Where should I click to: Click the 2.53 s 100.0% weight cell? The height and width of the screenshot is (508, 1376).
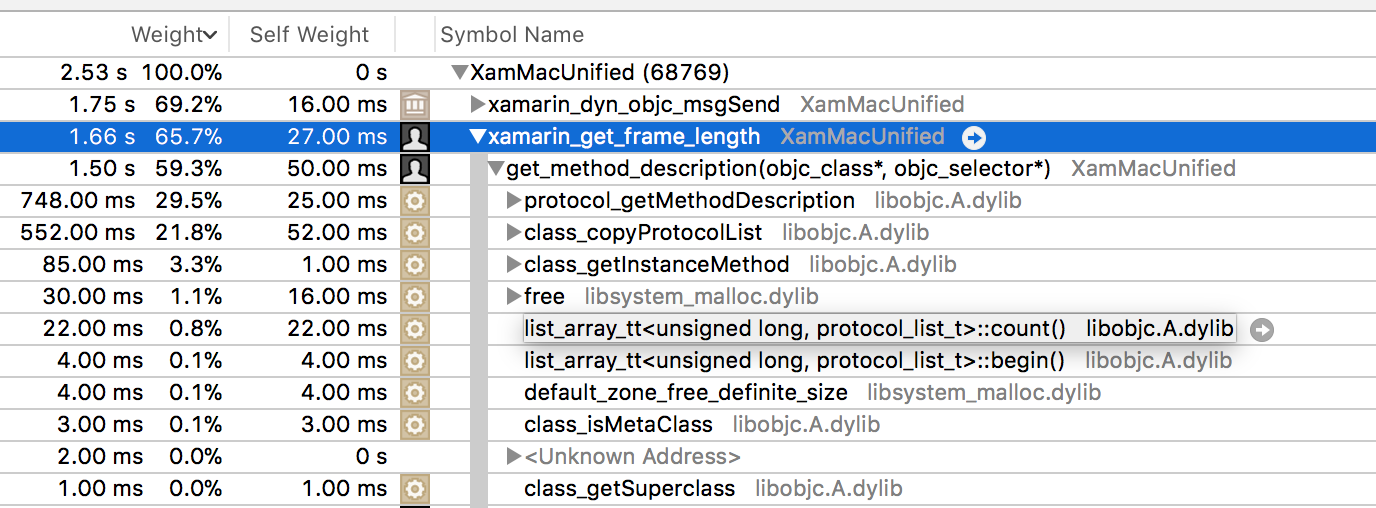pyautogui.click(x=142, y=73)
